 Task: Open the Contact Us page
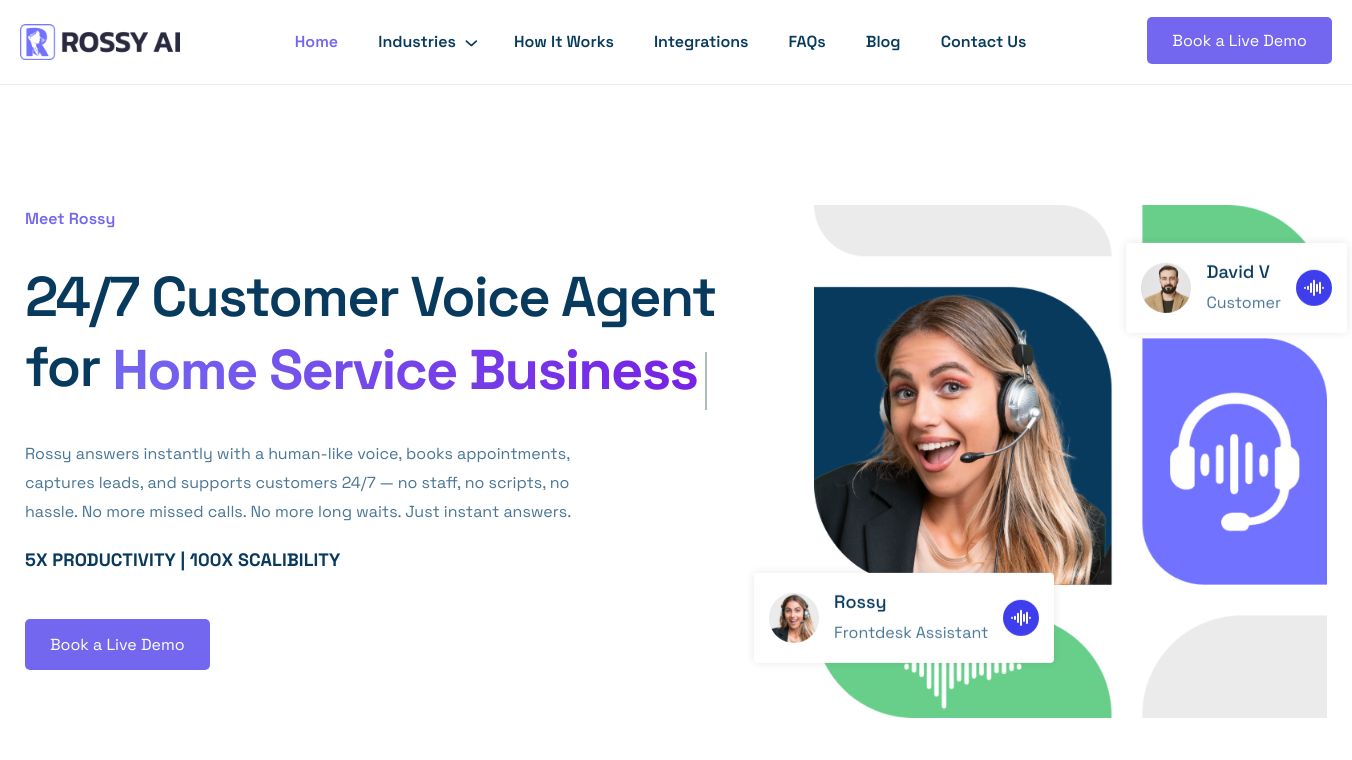click(x=983, y=42)
